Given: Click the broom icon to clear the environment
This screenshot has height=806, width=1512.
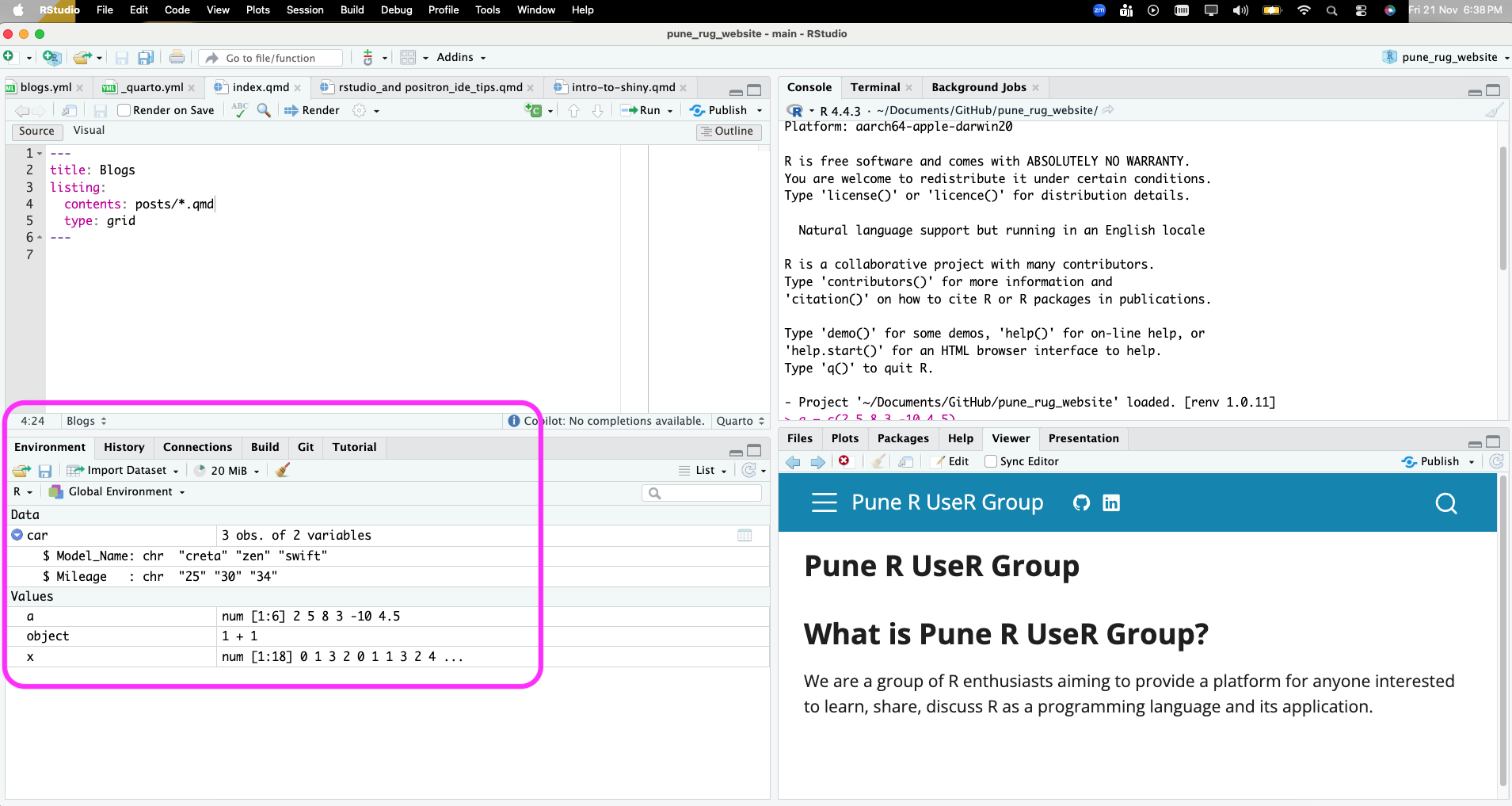Looking at the screenshot, I should pyautogui.click(x=282, y=470).
